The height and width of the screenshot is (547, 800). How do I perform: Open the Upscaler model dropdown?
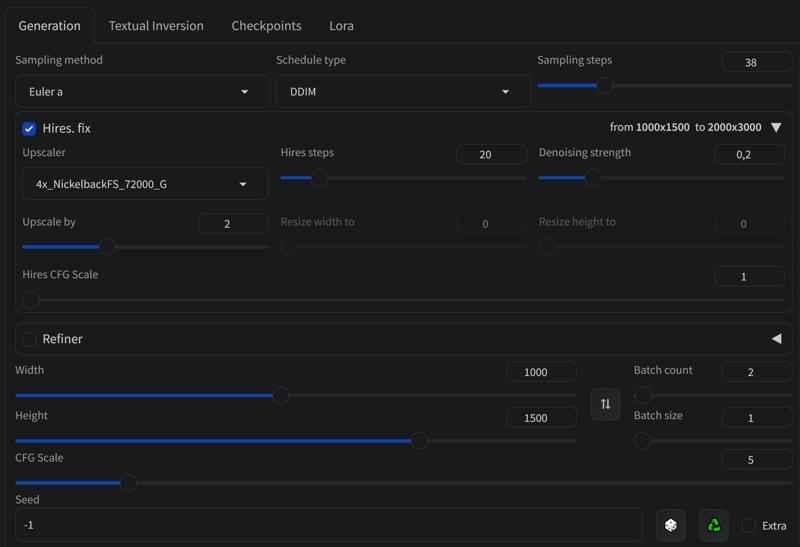tap(145, 184)
